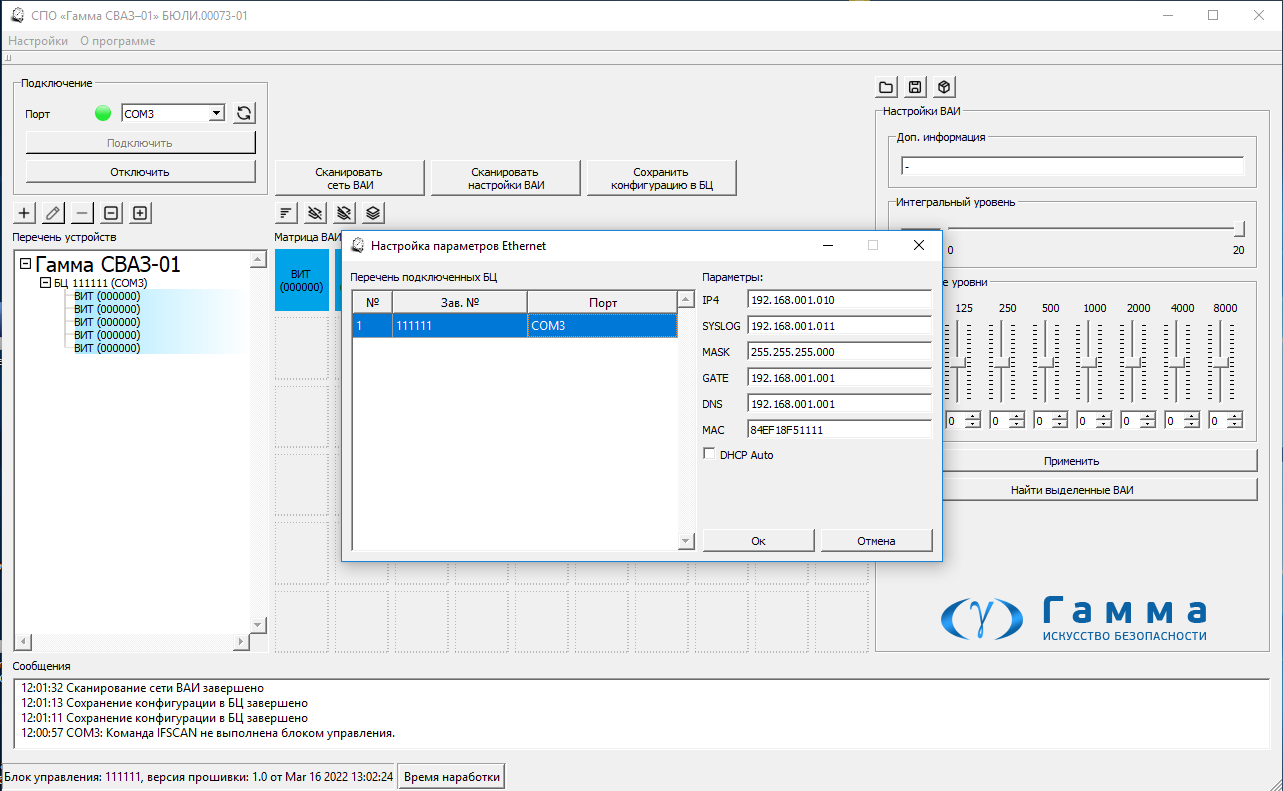Click the Команда IFSCAN не выполнена message
Image resolution: width=1283 pixels, height=791 pixels.
(x=208, y=733)
